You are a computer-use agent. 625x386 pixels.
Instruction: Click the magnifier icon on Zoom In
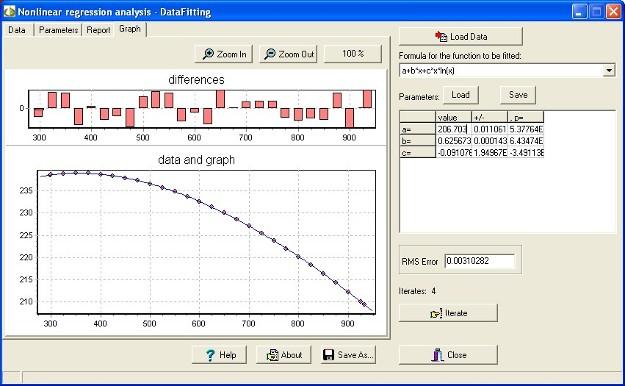tap(208, 54)
